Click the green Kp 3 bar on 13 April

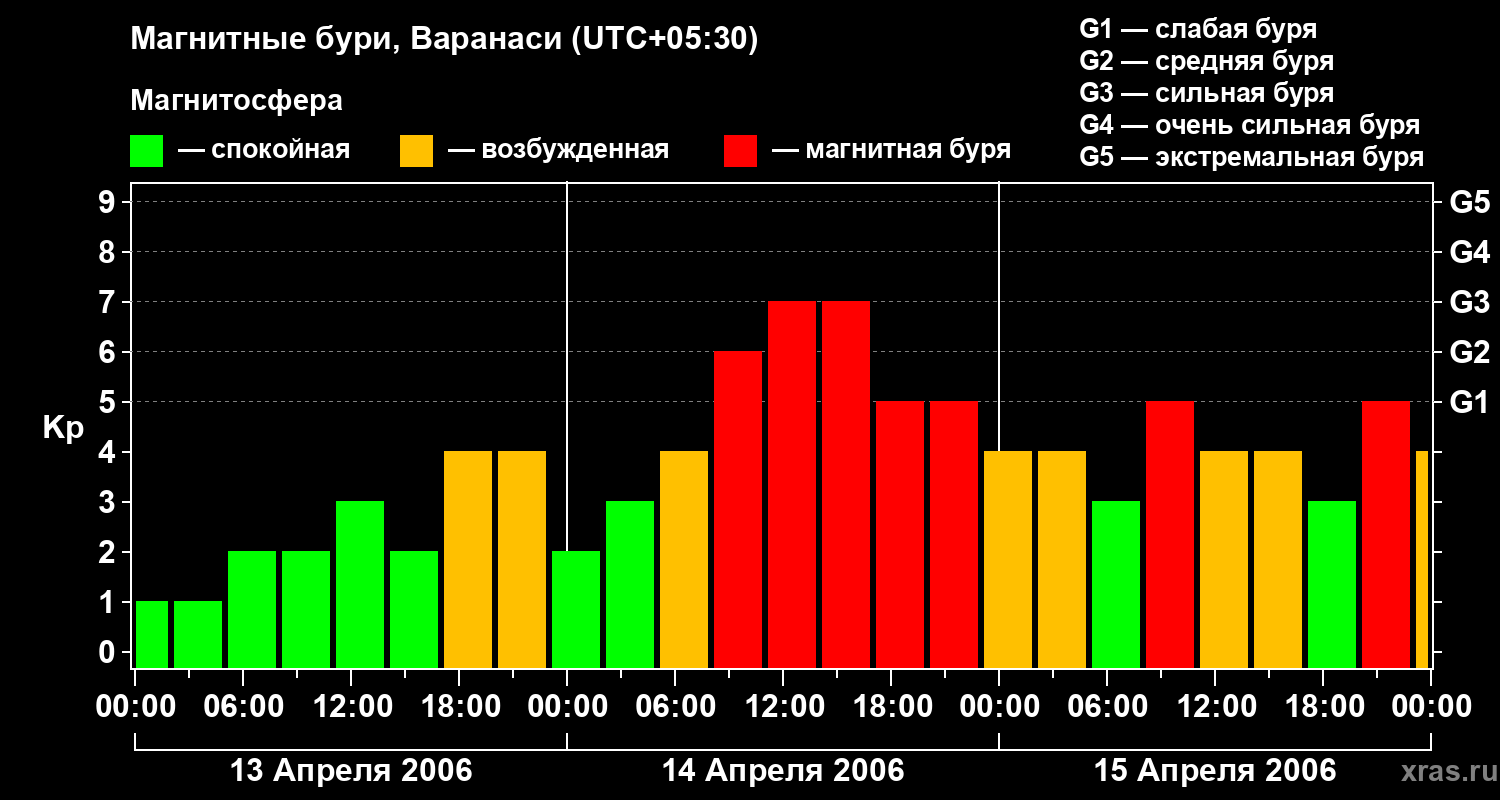pos(360,585)
